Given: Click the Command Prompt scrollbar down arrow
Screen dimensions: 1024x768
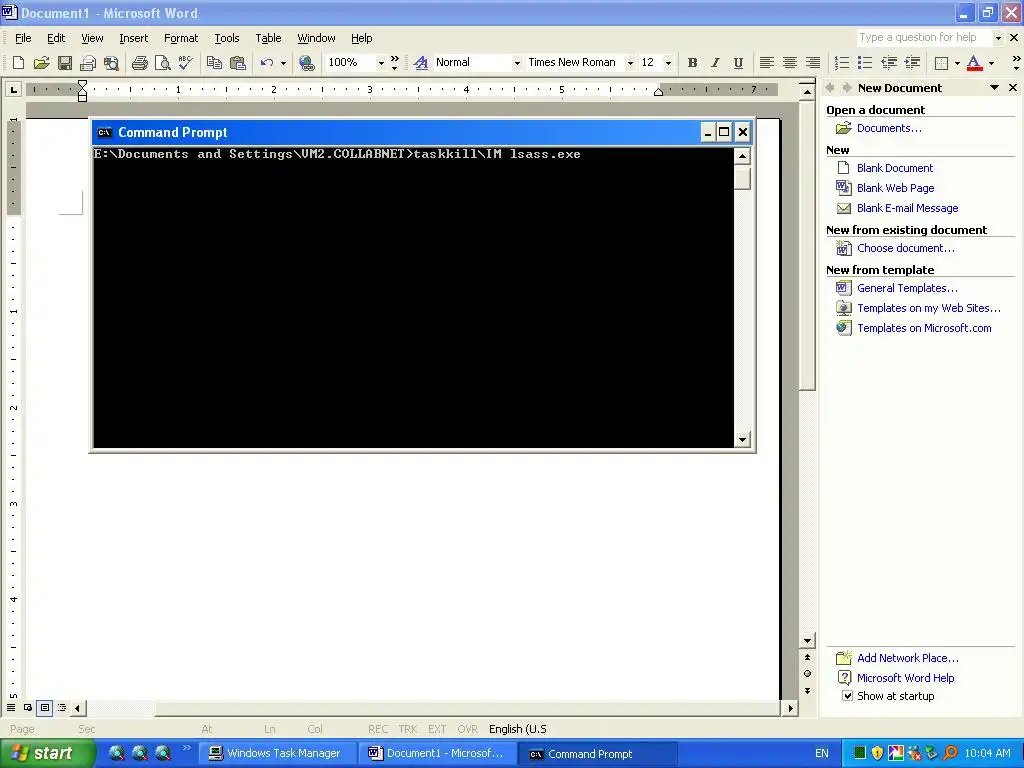Looking at the screenshot, I should (742, 440).
